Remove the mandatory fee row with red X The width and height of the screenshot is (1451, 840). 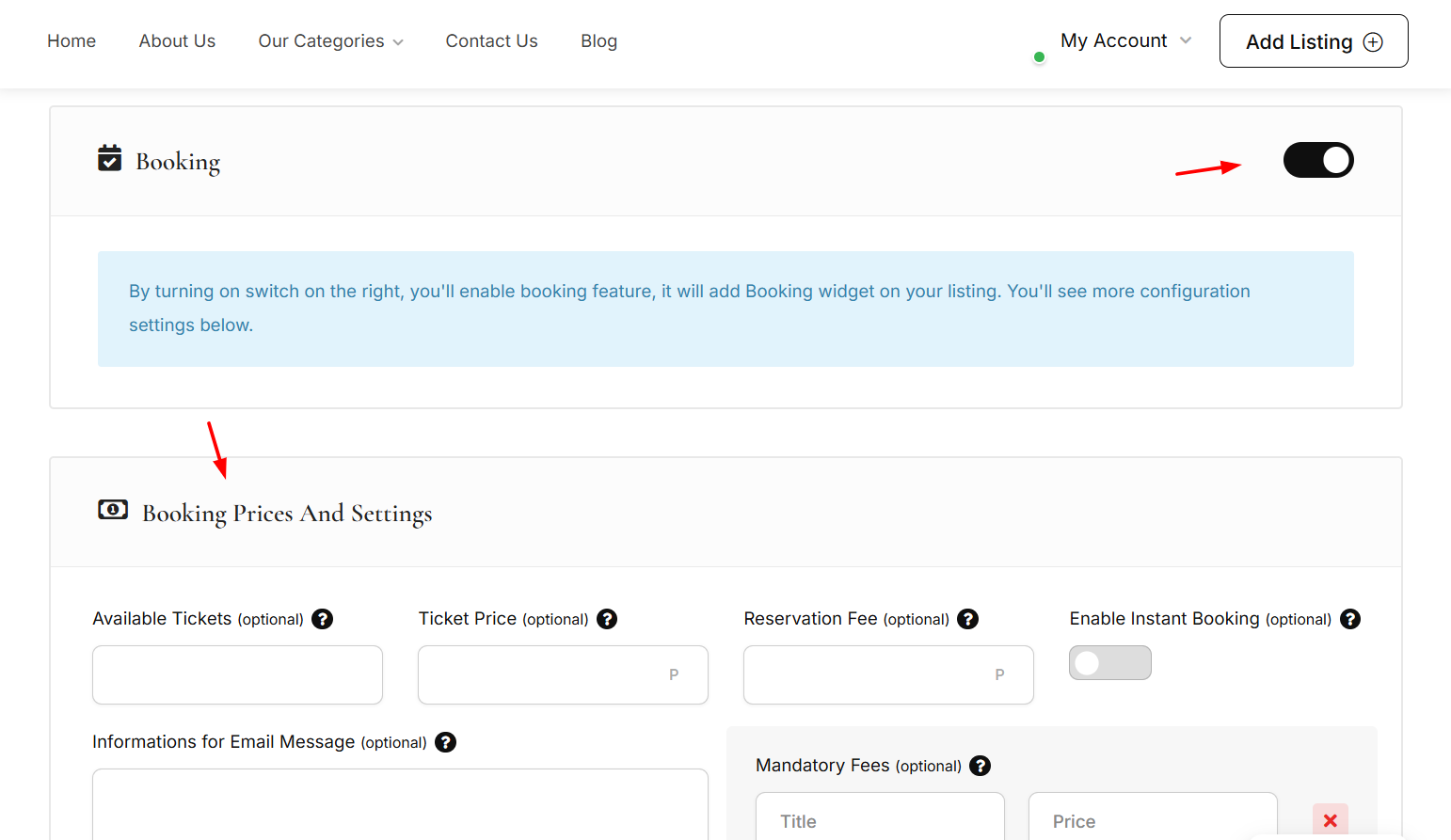click(x=1330, y=820)
